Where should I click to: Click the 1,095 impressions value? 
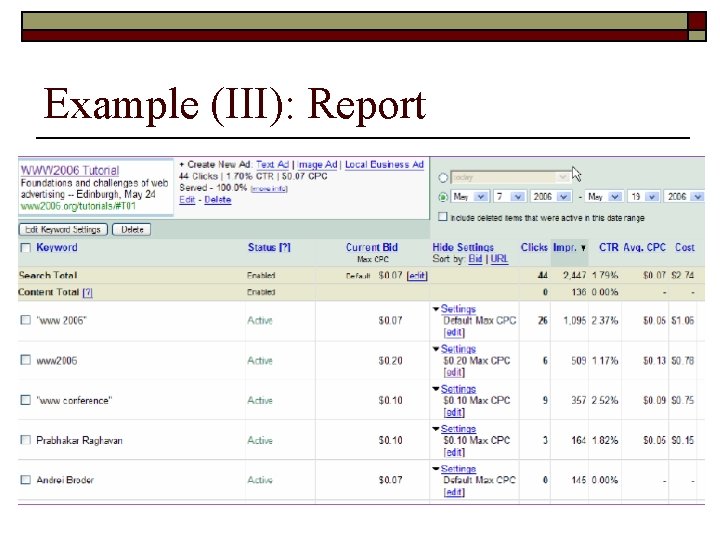pos(574,321)
